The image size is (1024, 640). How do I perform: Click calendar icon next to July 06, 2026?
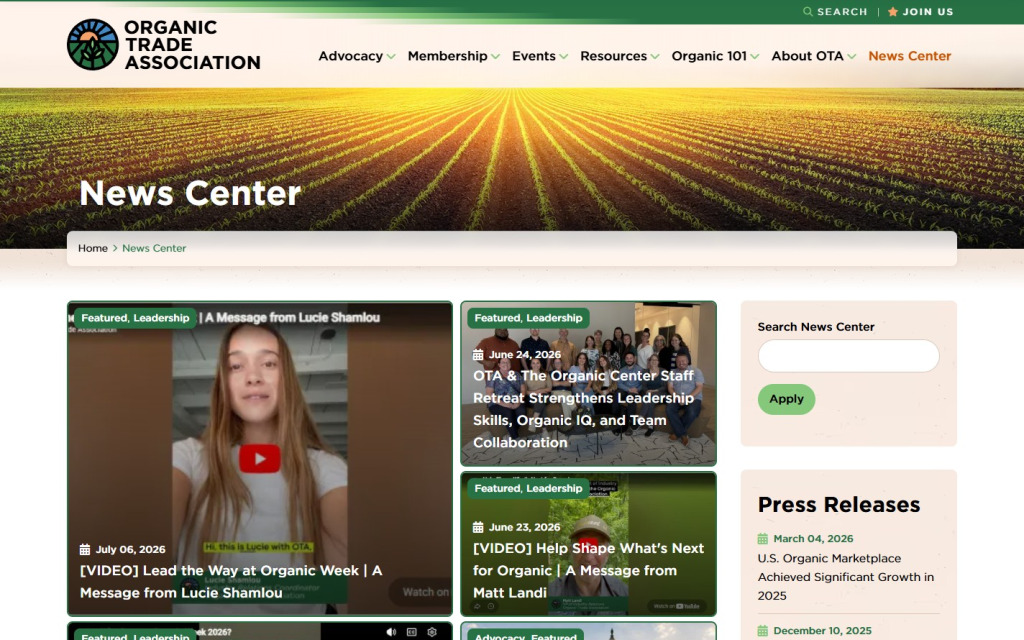pos(85,549)
